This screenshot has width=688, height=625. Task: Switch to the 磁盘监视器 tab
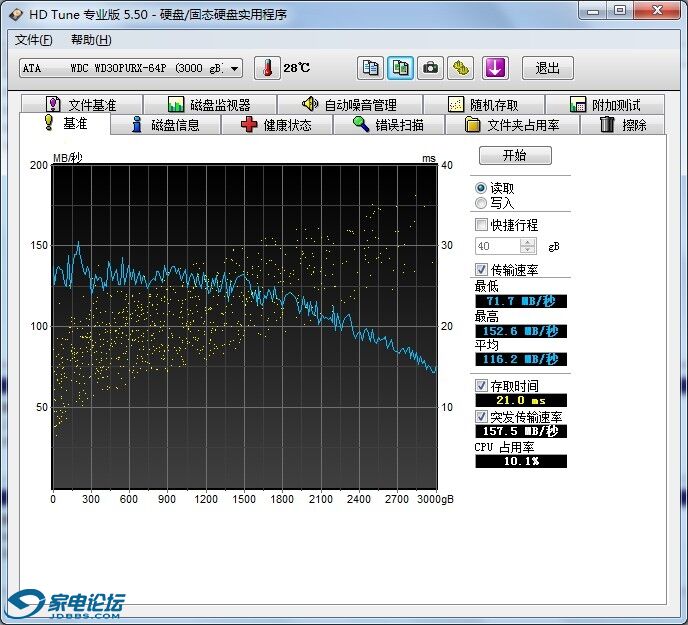pyautogui.click(x=210, y=104)
